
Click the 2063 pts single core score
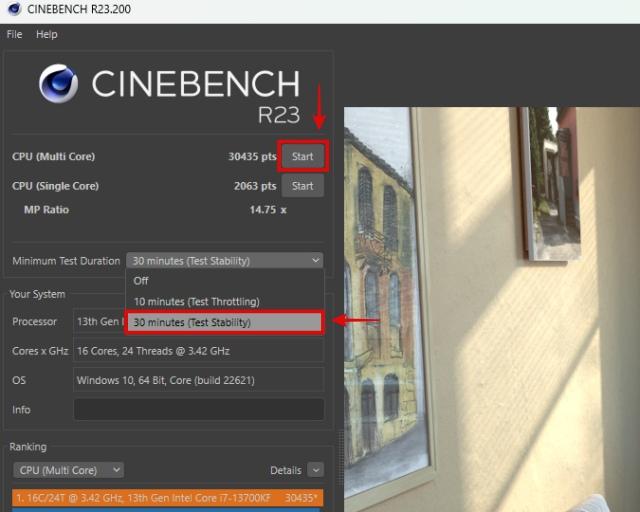click(255, 186)
